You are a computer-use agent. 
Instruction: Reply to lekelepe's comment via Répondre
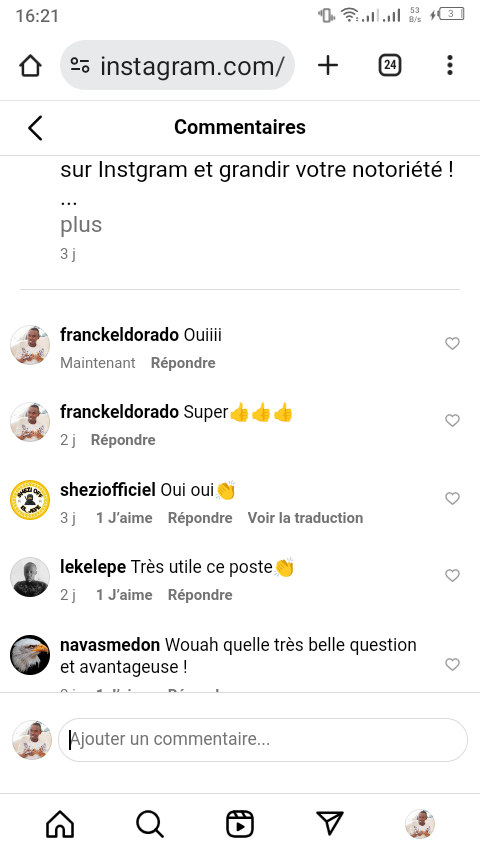pyautogui.click(x=200, y=595)
